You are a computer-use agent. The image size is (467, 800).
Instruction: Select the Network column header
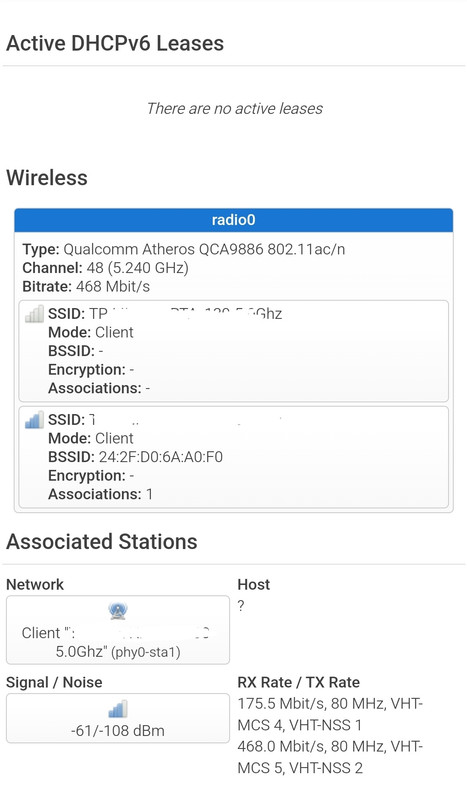tap(35, 584)
